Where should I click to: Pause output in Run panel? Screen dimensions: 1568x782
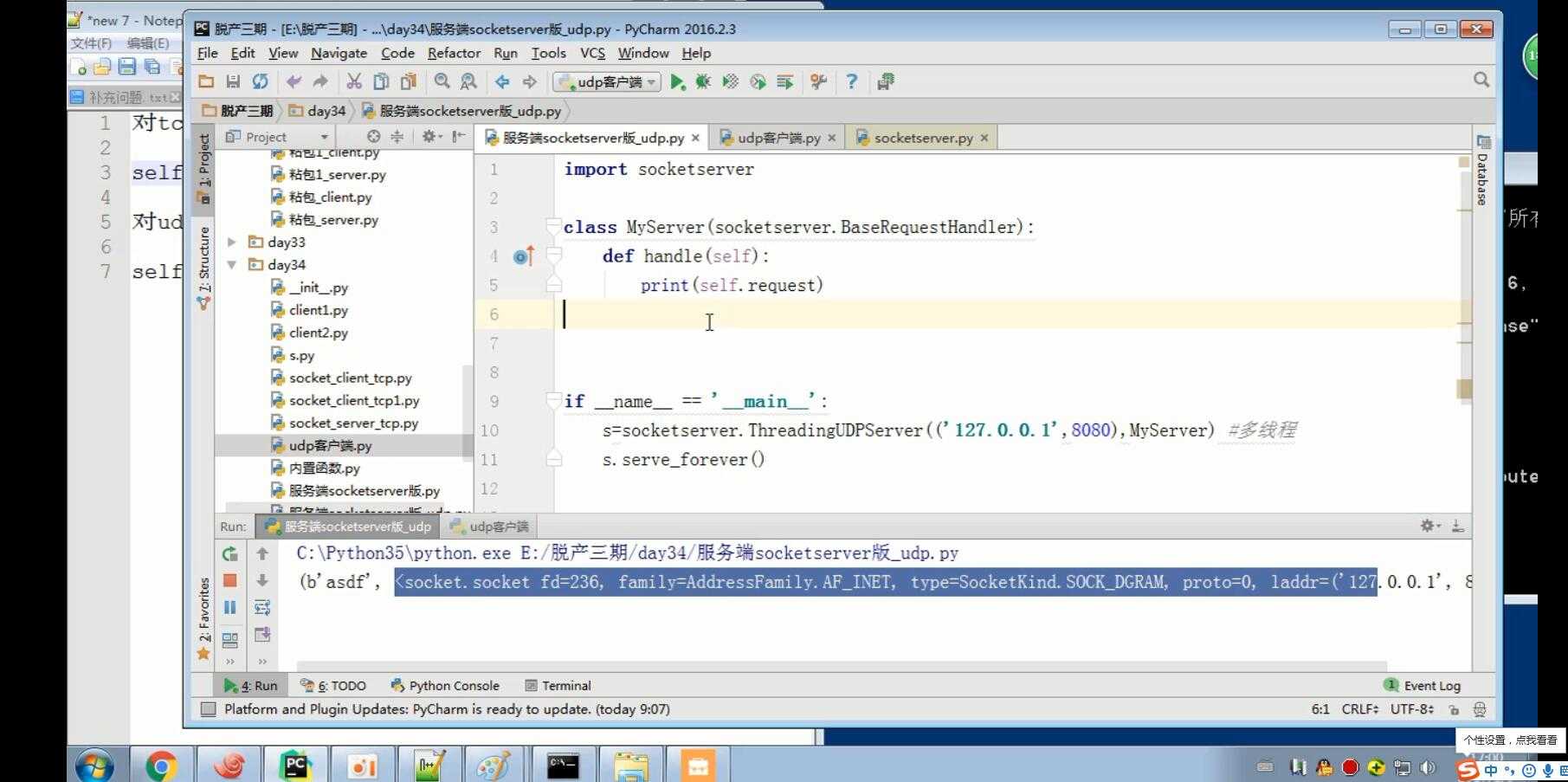230,607
